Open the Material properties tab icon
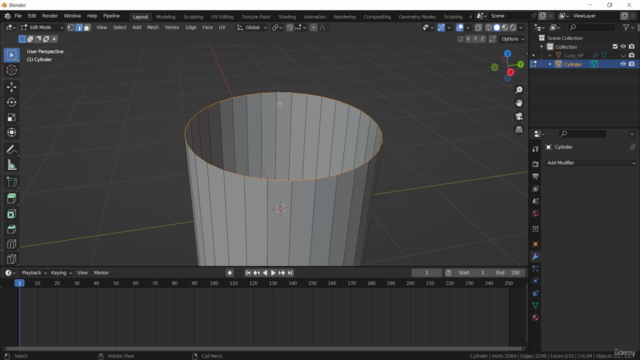Viewport: 640px width, 360px height. point(535,318)
